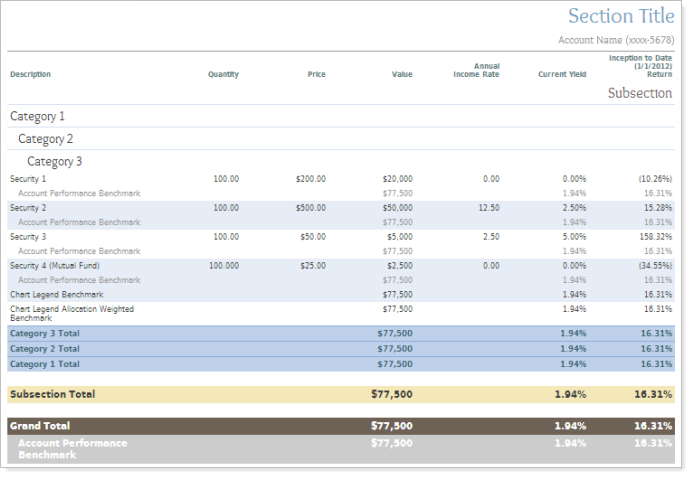Click the Current Yield column header
Viewport: 691px width, 477px height.
(x=562, y=75)
